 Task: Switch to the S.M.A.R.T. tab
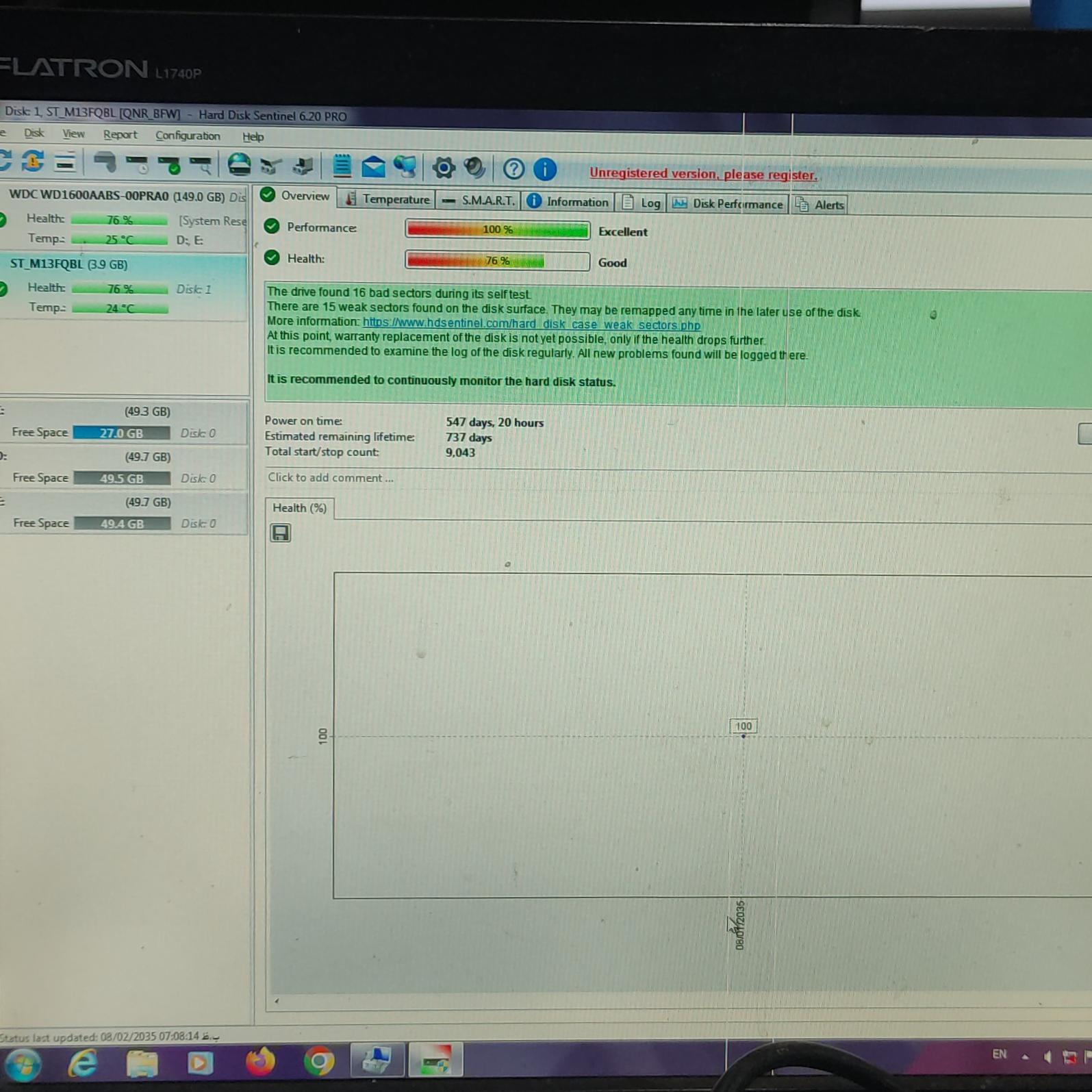(x=479, y=201)
